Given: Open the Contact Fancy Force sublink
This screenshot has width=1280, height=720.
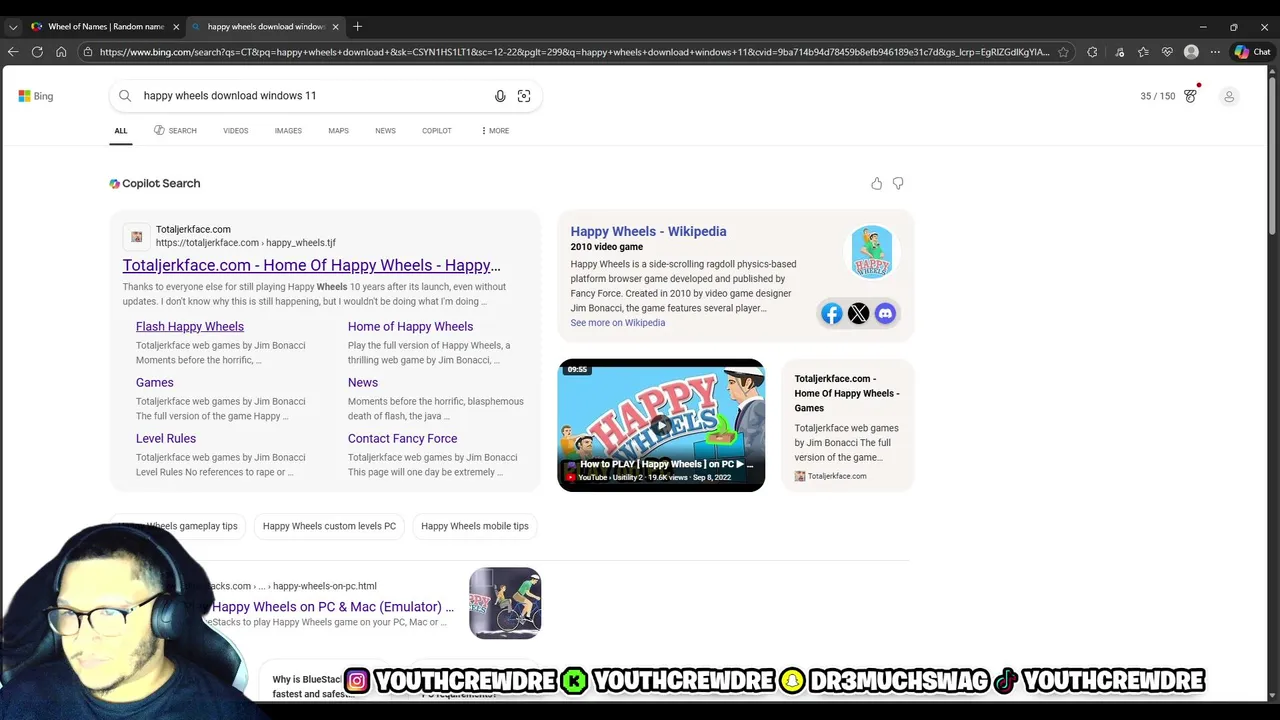Looking at the screenshot, I should (402, 438).
